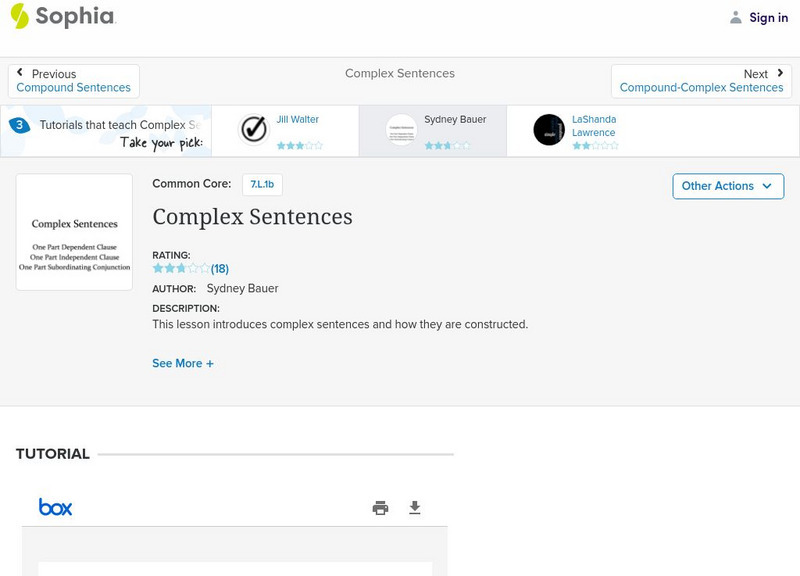This screenshot has width=800, height=576.
Task: Print the tutorial document
Action: click(380, 508)
